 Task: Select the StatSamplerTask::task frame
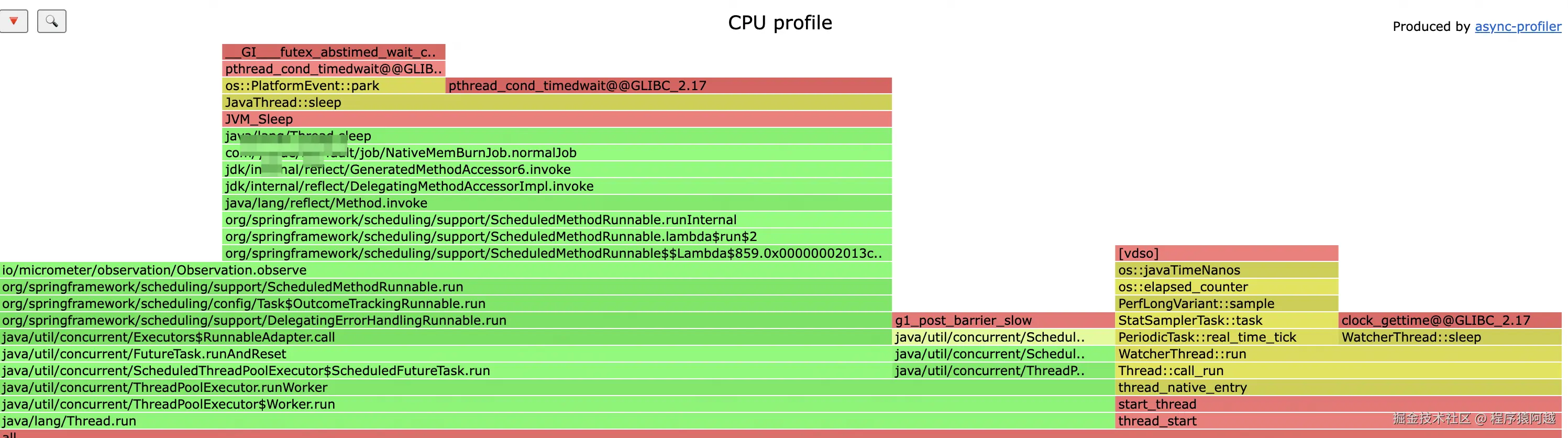1226,321
